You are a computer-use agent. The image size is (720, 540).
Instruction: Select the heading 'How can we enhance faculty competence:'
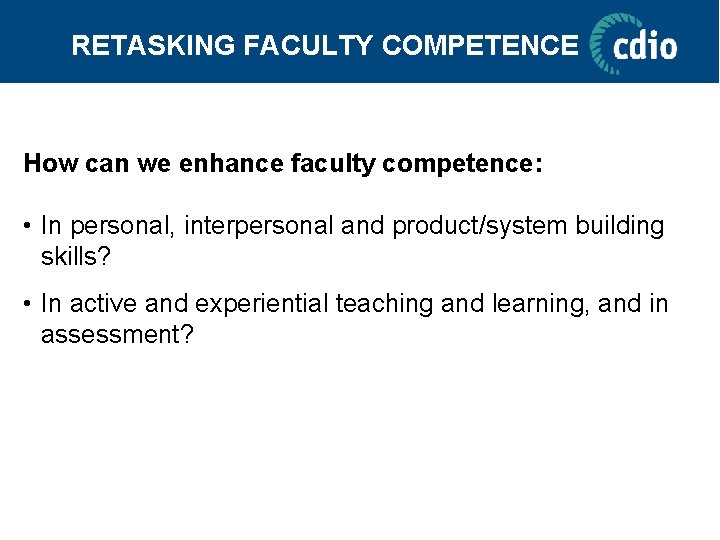[283, 163]
